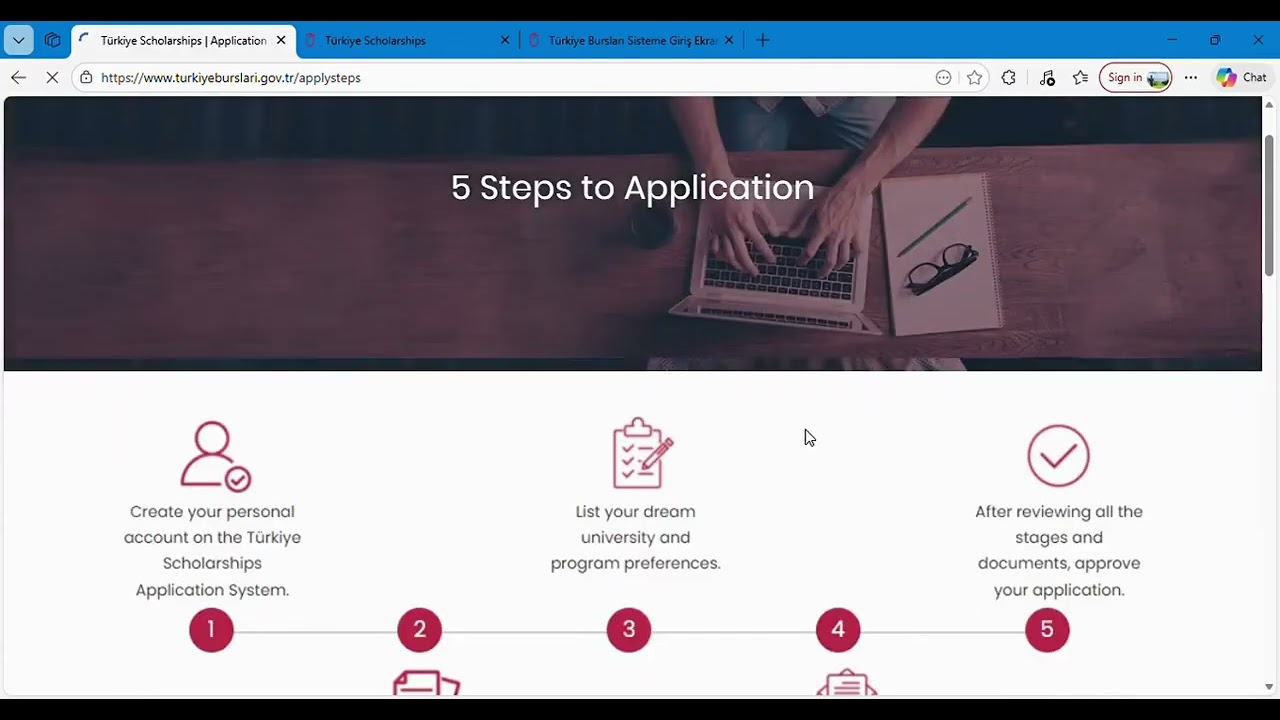Image resolution: width=1280 pixels, height=720 pixels.
Task: Open a new browser tab
Action: 763,40
